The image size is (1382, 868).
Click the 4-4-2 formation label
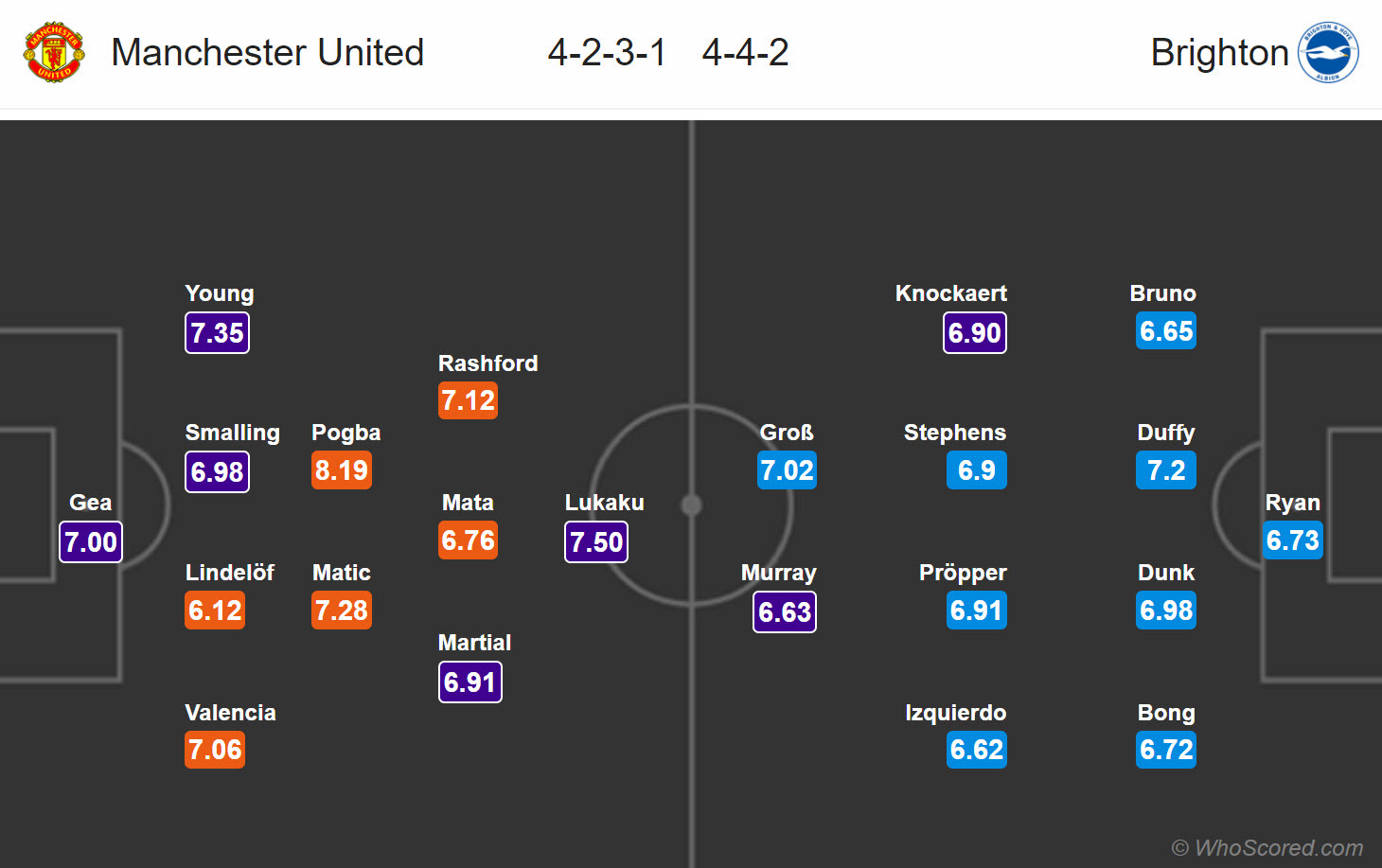click(x=745, y=53)
